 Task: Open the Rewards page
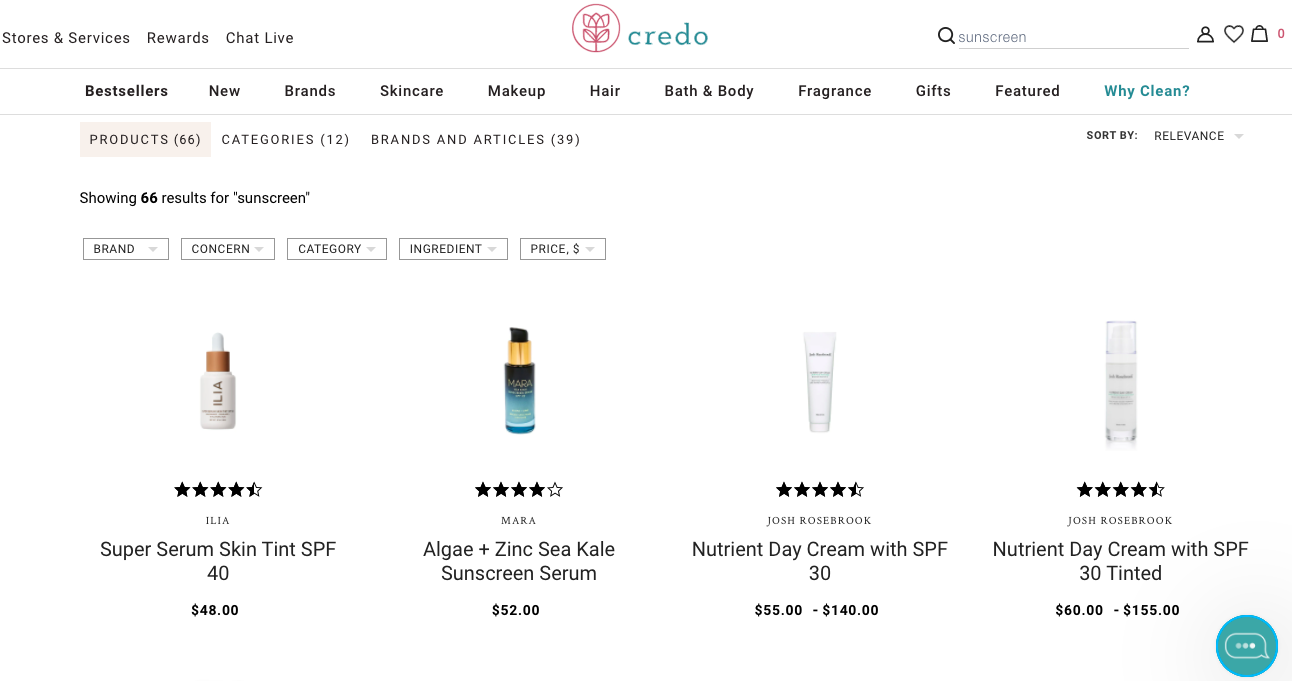[178, 38]
